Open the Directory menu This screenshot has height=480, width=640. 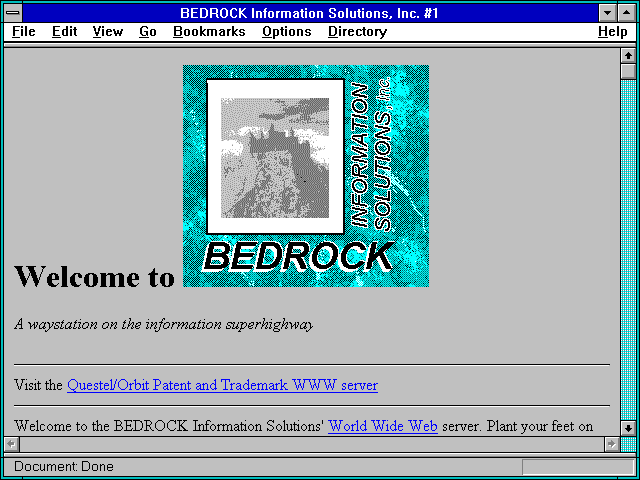358,32
